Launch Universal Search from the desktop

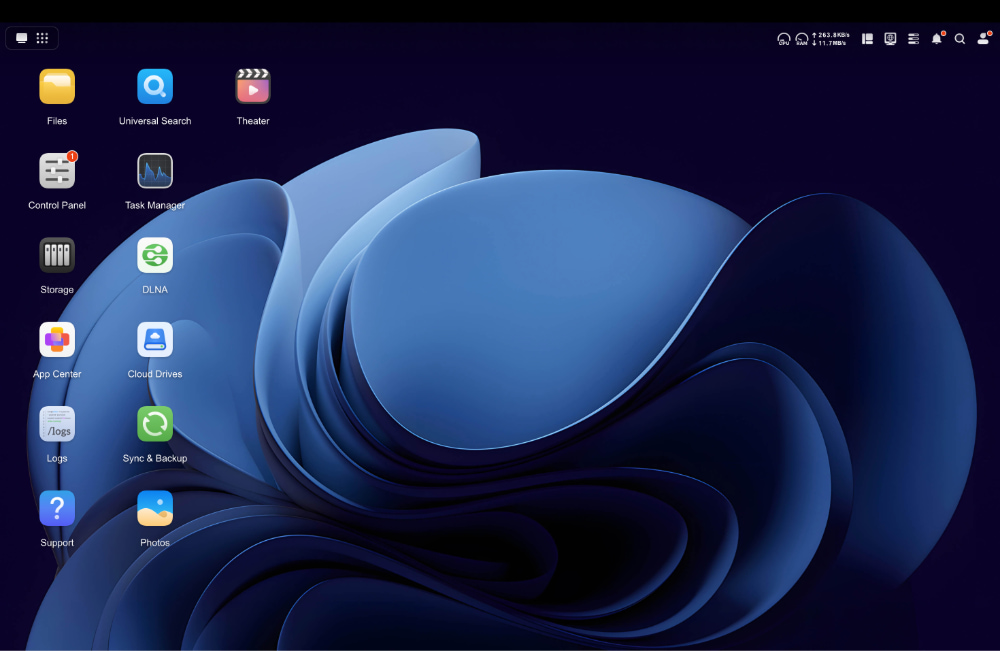tap(155, 87)
